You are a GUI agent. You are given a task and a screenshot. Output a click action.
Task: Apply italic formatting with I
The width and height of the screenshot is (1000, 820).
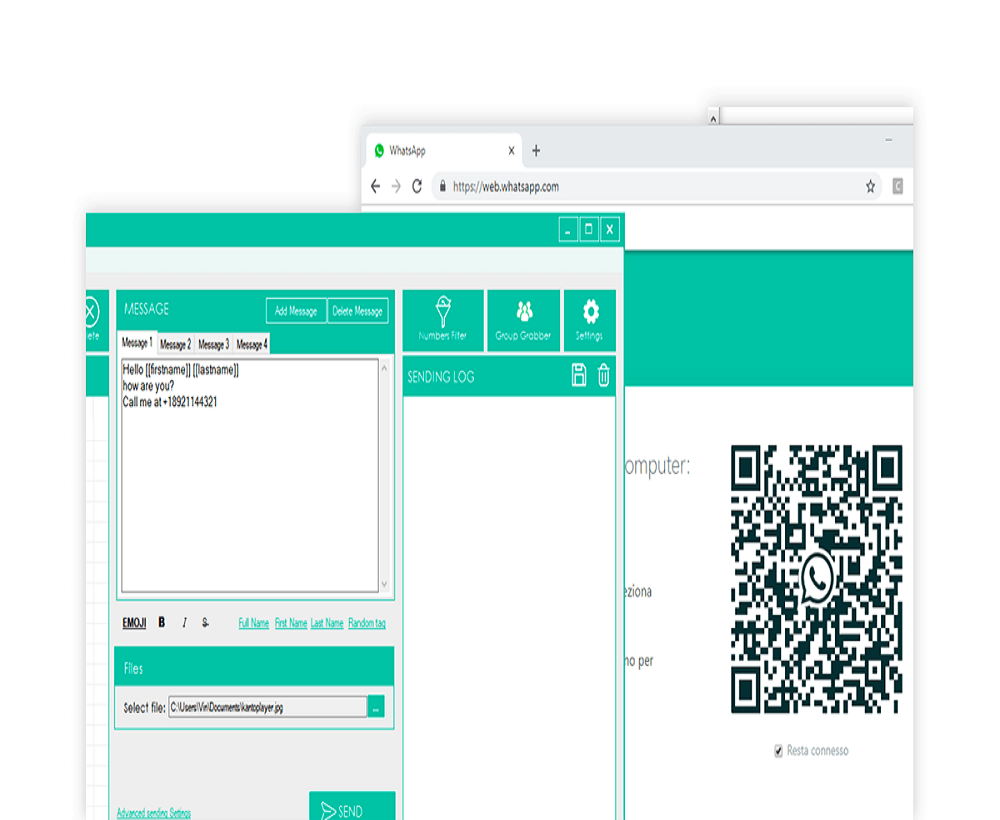coord(184,623)
